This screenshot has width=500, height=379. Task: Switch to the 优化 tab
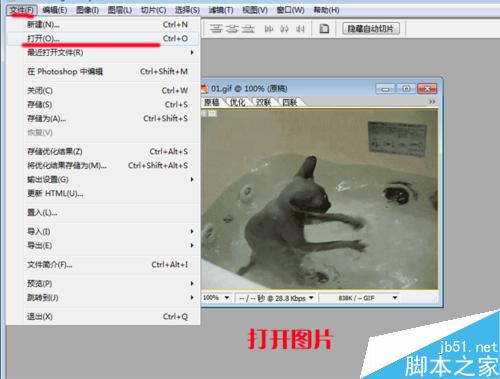point(237,102)
